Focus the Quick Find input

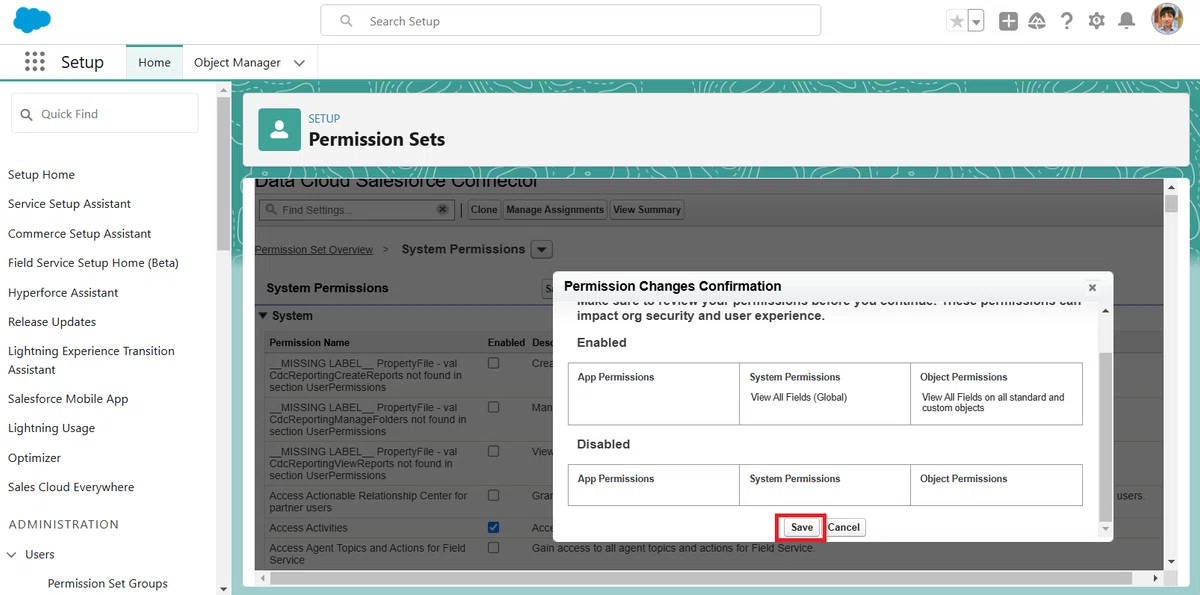point(105,114)
